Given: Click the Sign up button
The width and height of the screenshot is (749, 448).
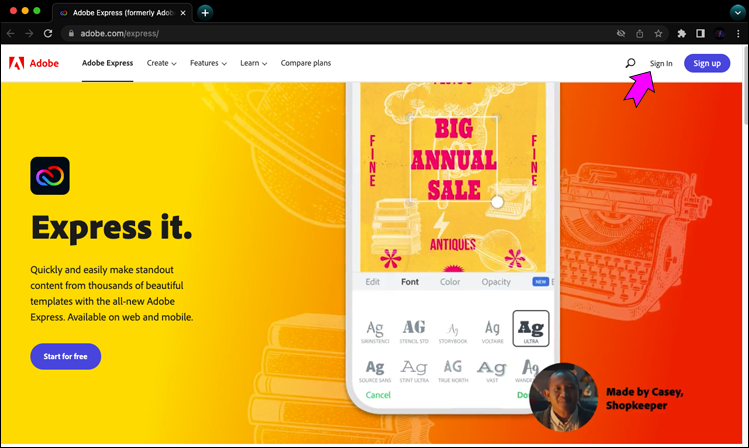Looking at the screenshot, I should tap(707, 63).
